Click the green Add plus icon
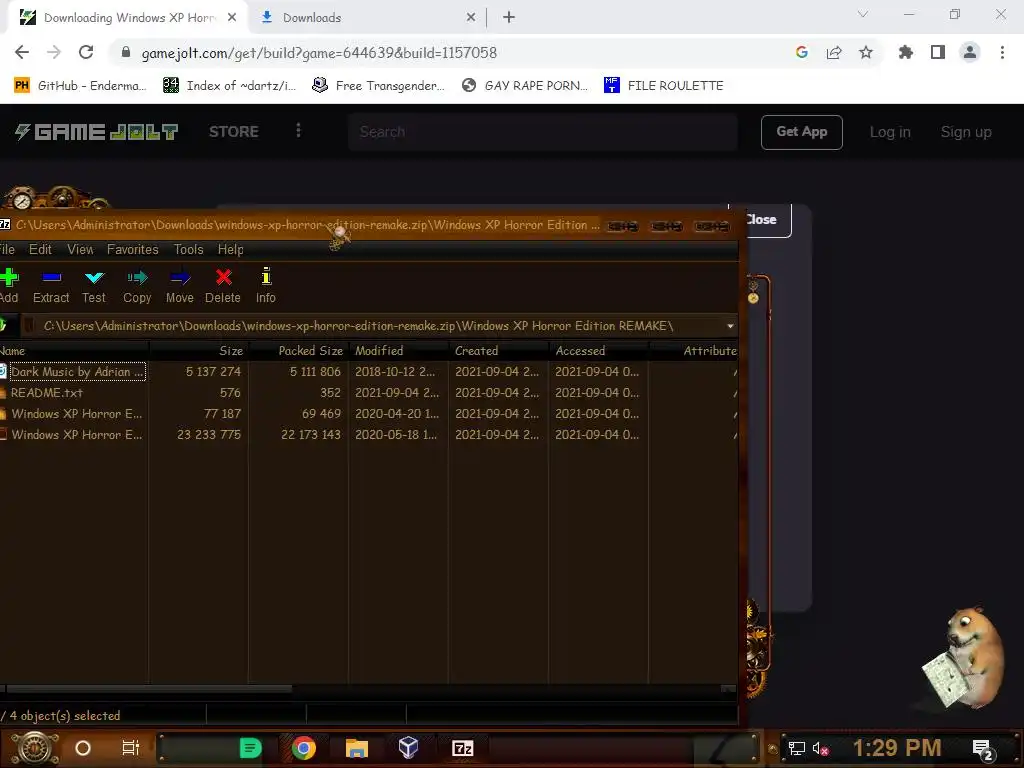This screenshot has width=1024, height=768. (9, 278)
